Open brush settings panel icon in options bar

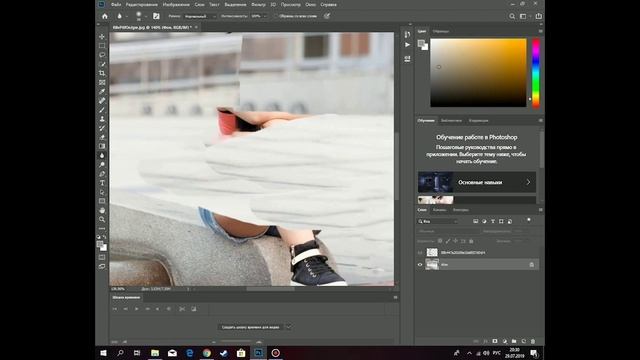156,16
